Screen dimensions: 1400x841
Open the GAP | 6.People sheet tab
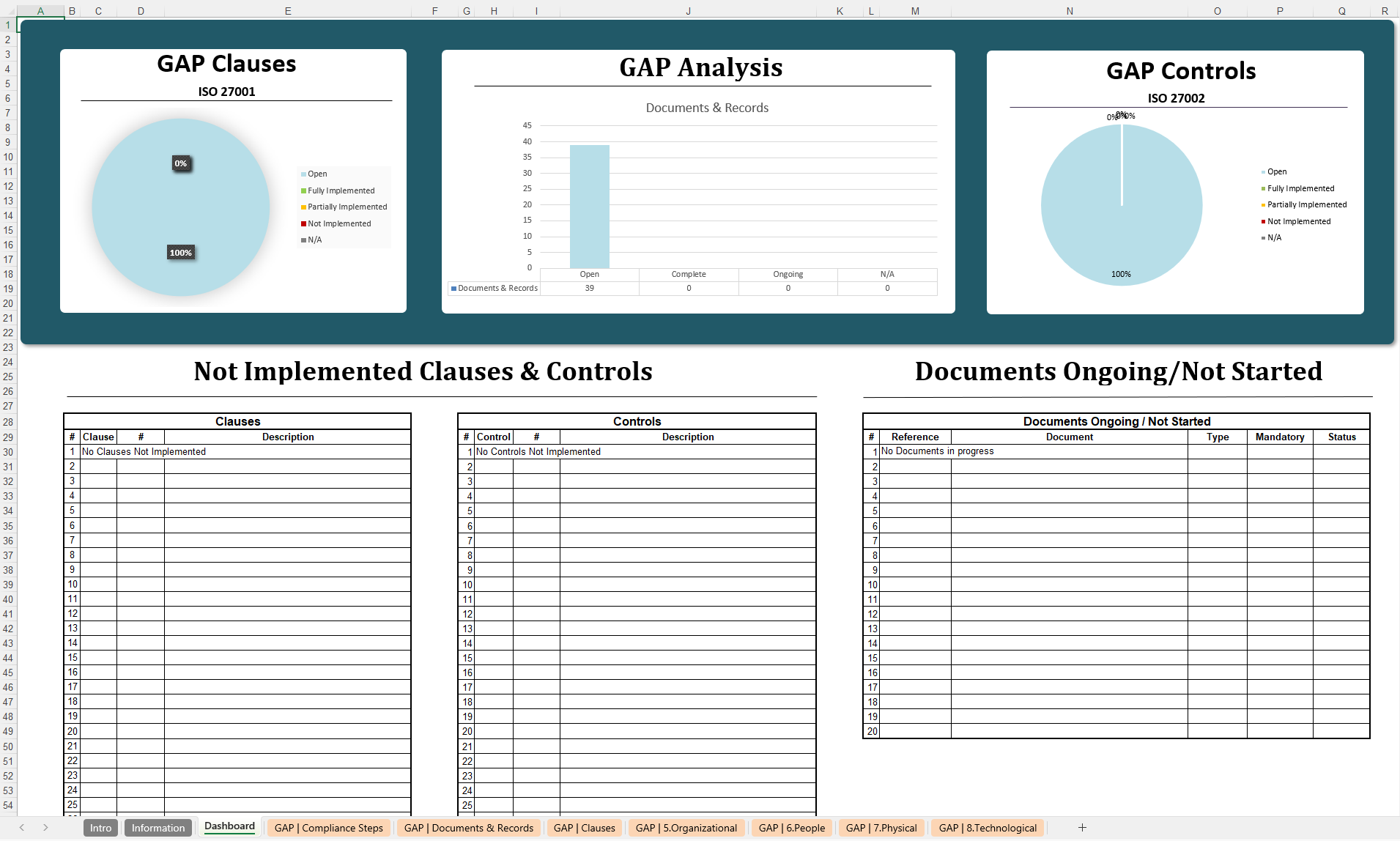coord(792,827)
